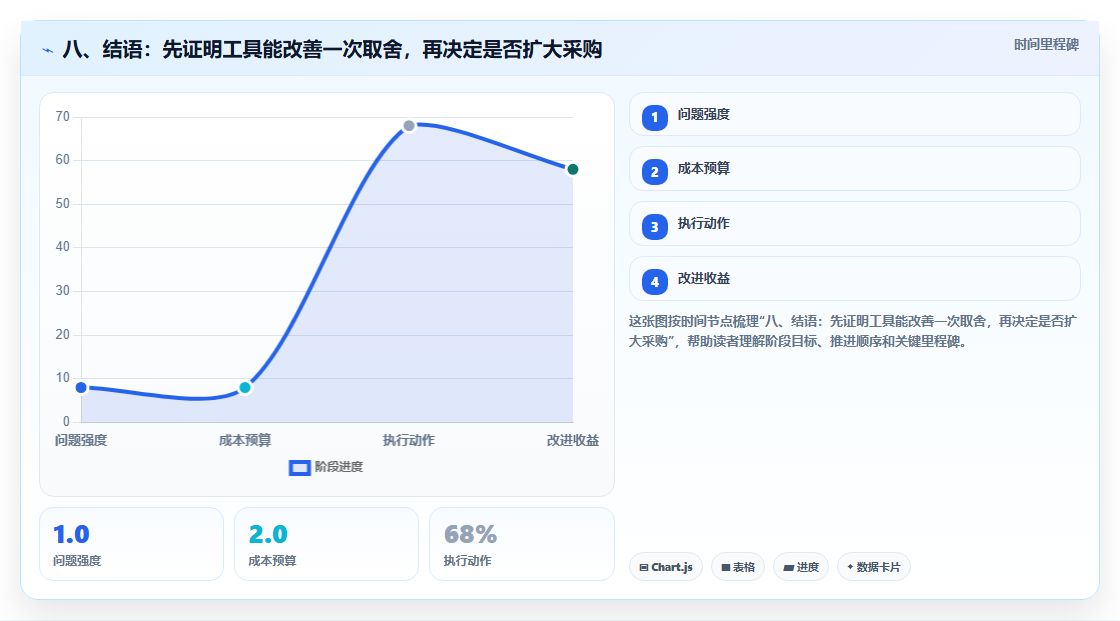Click the 表格 tag chip

738,567
